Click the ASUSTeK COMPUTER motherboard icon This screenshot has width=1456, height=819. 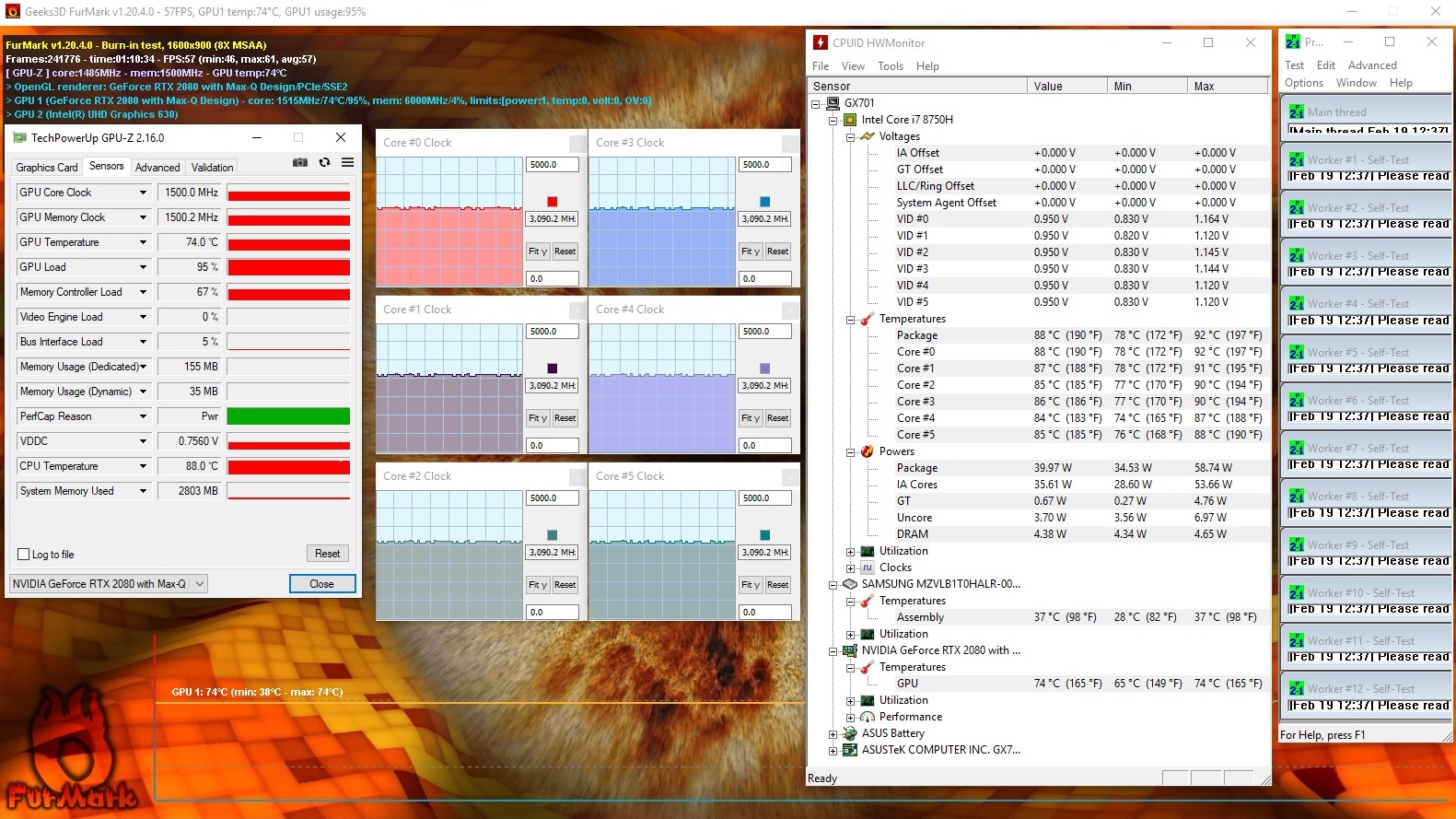(850, 750)
